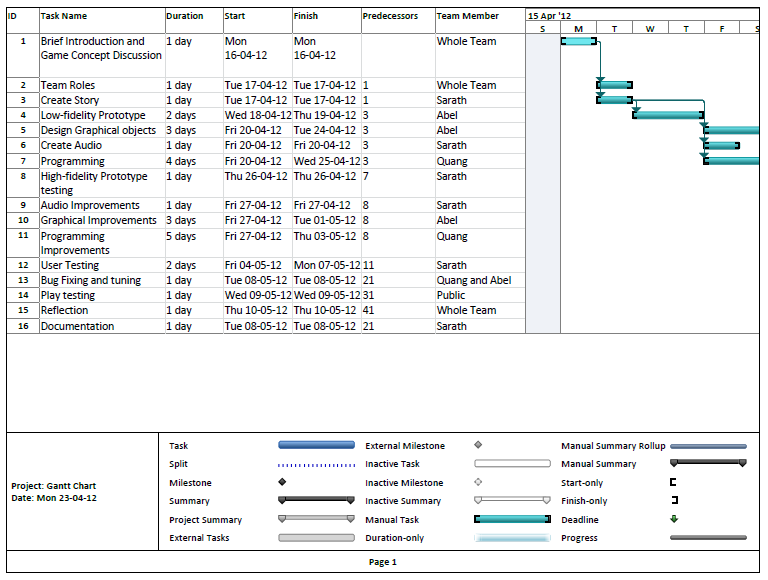Click the blue Task bar sample in legend
The height and width of the screenshot is (580, 768).
point(316,445)
